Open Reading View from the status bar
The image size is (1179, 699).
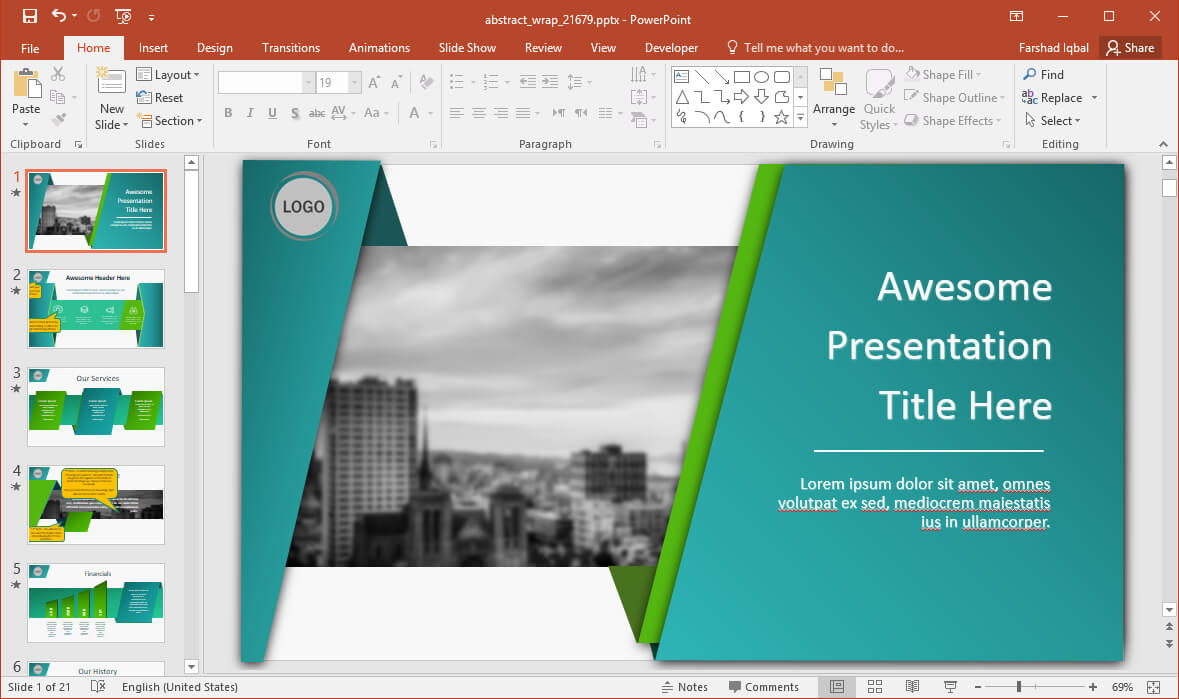click(x=912, y=686)
